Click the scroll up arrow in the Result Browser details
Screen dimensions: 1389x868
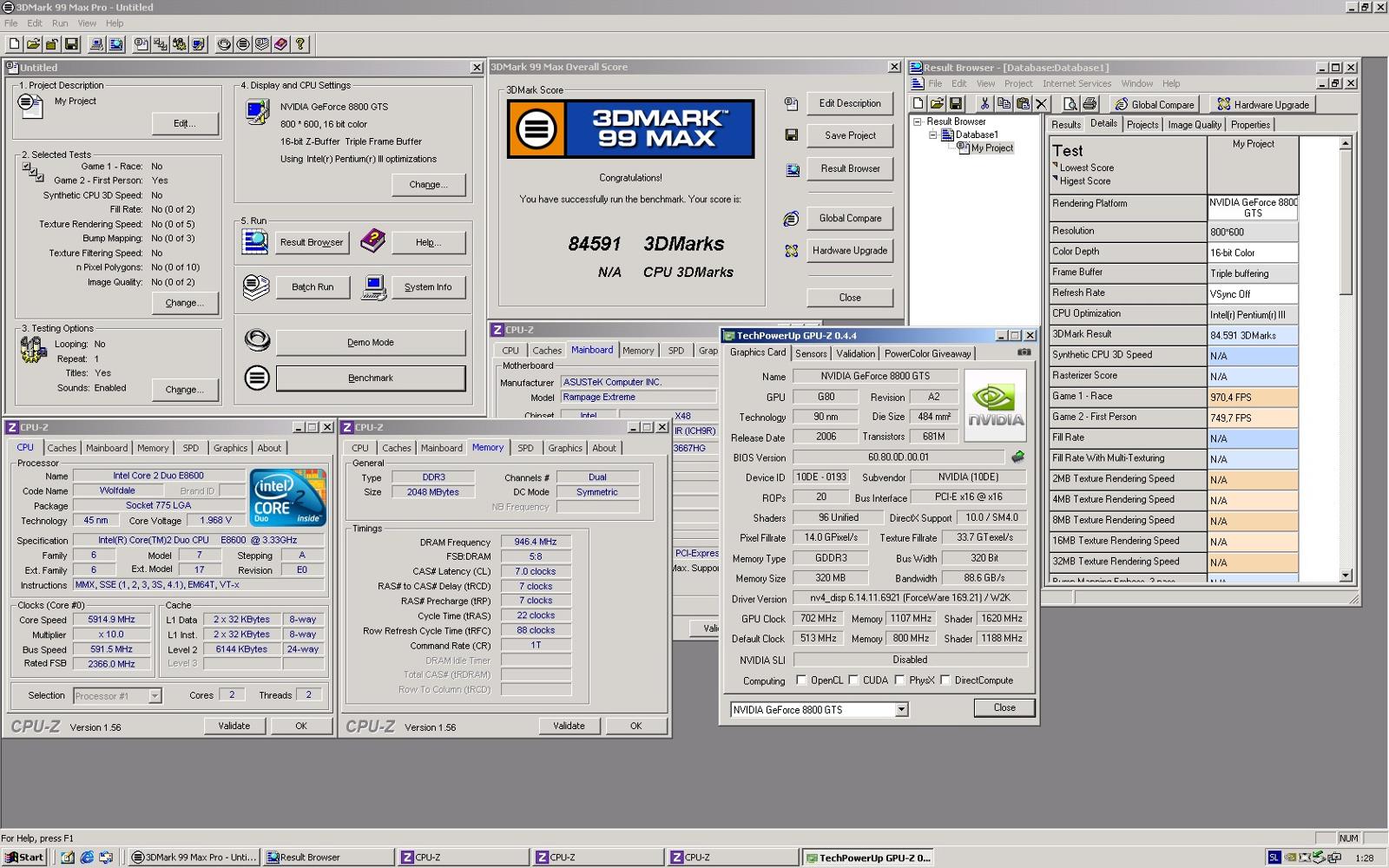click(1346, 144)
